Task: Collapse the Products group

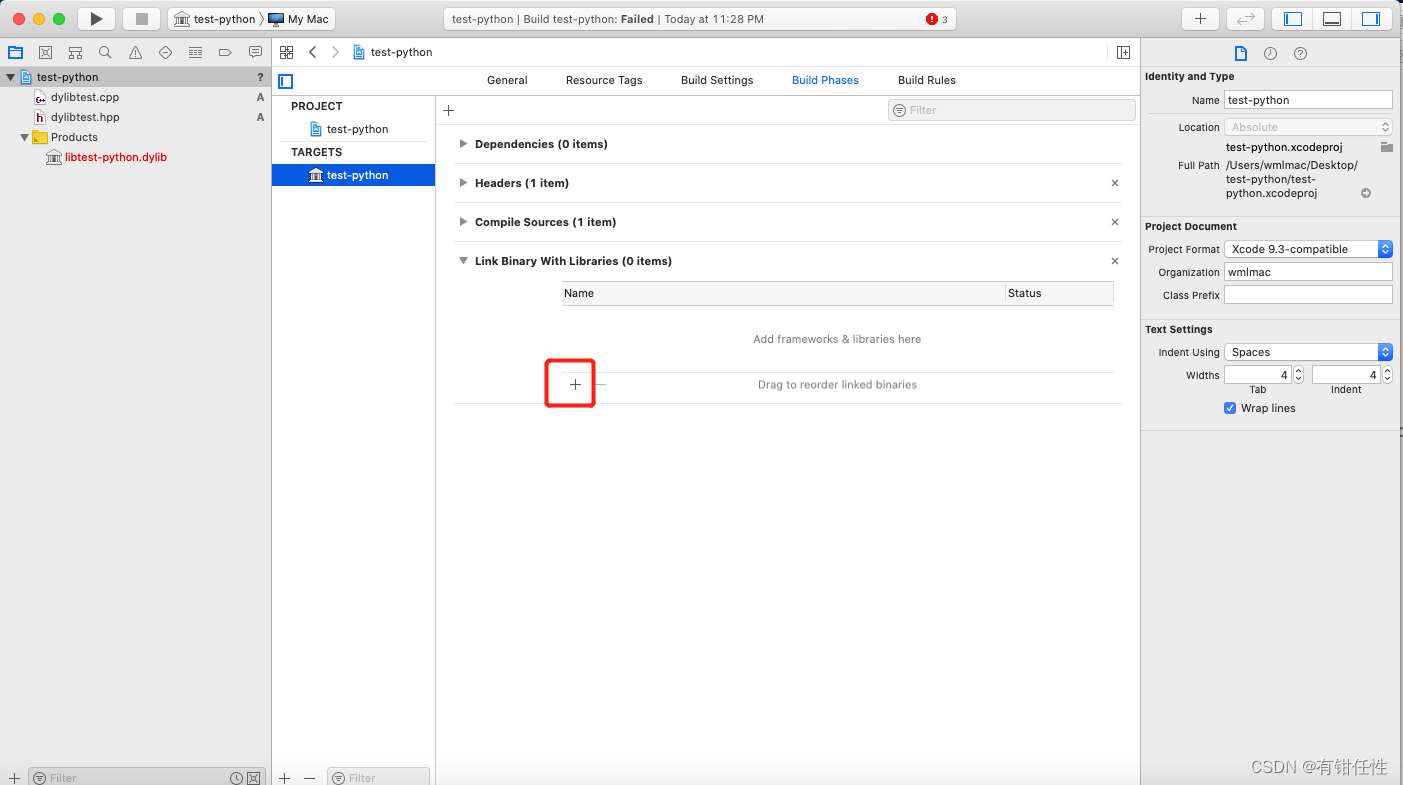Action: (x=24, y=137)
